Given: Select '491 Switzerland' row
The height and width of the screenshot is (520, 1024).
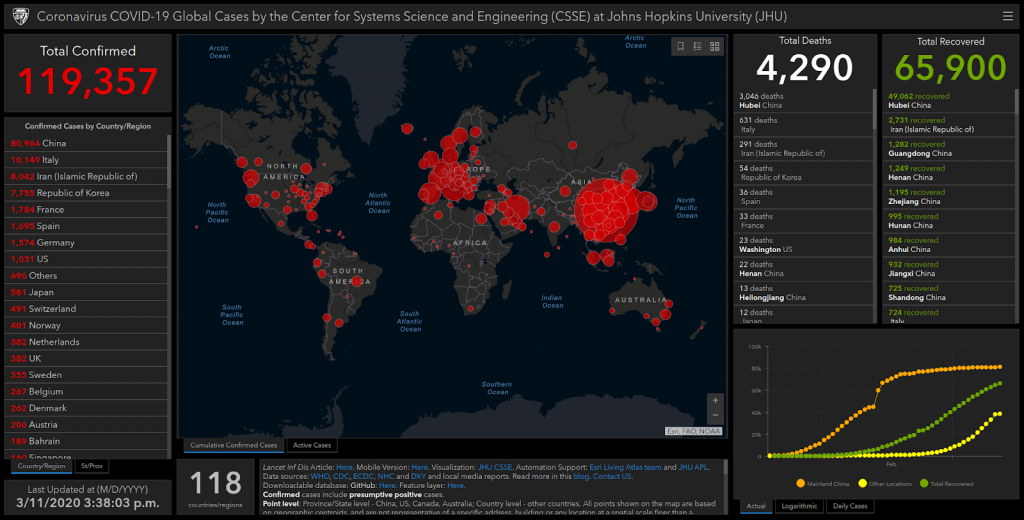Looking at the screenshot, I should point(86,308).
